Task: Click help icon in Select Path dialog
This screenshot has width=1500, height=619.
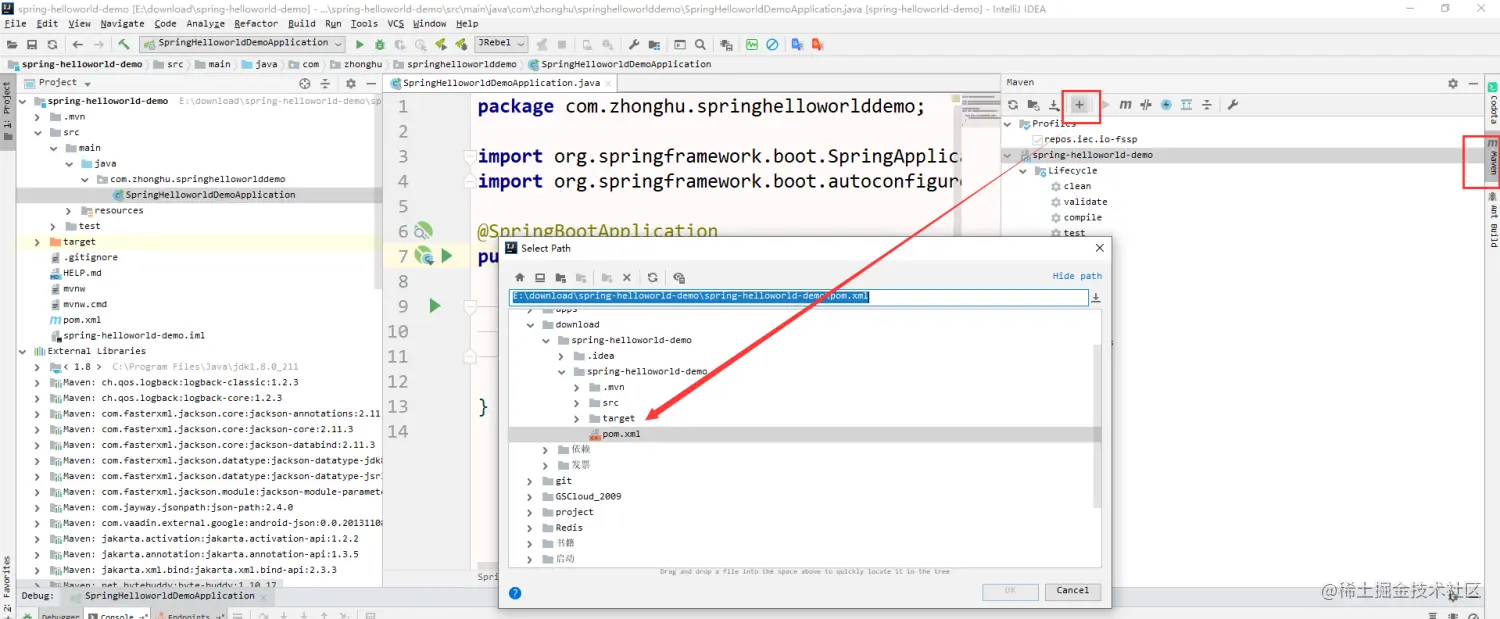Action: click(x=515, y=592)
